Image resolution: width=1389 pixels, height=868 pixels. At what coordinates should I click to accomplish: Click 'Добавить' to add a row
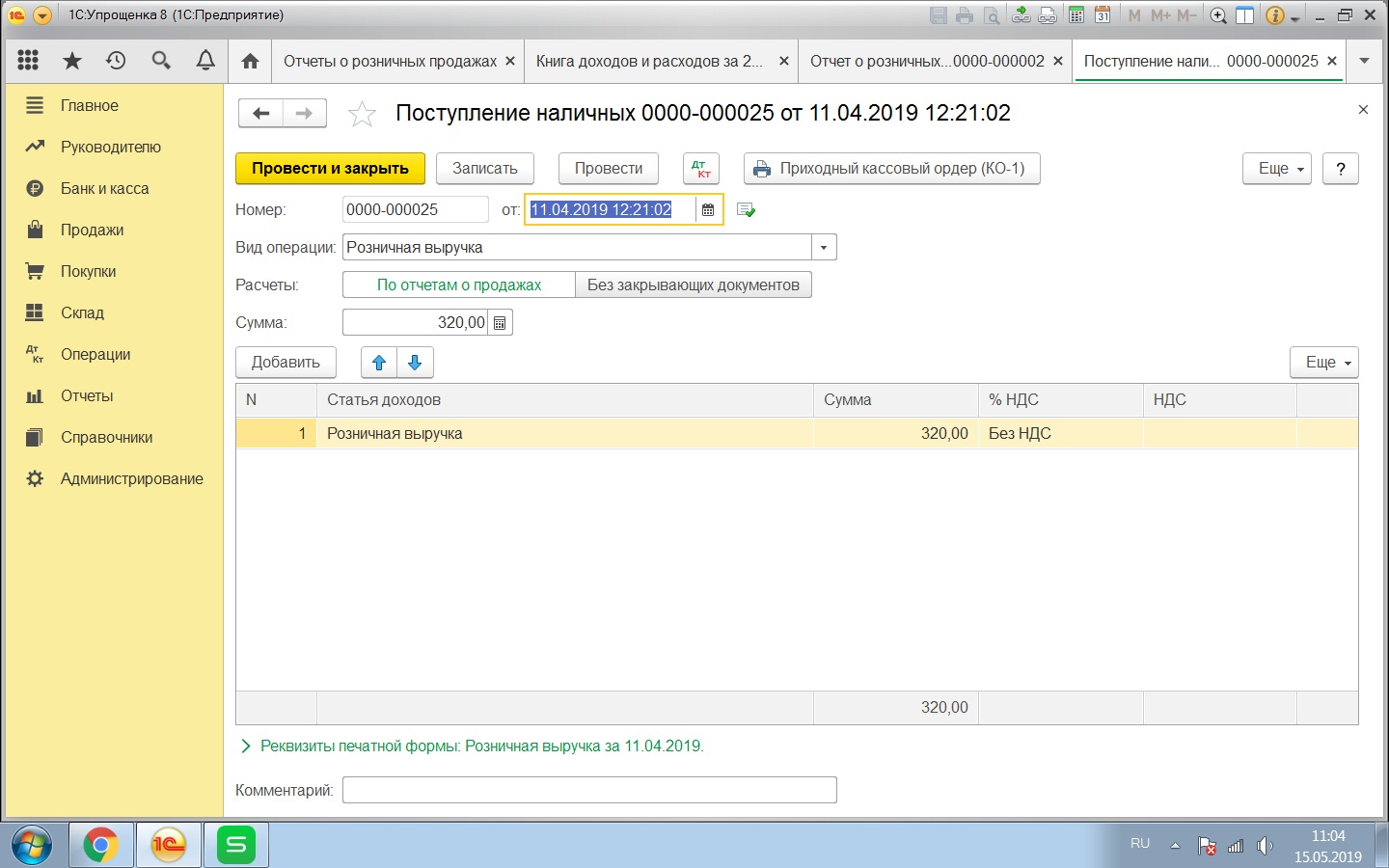[286, 363]
